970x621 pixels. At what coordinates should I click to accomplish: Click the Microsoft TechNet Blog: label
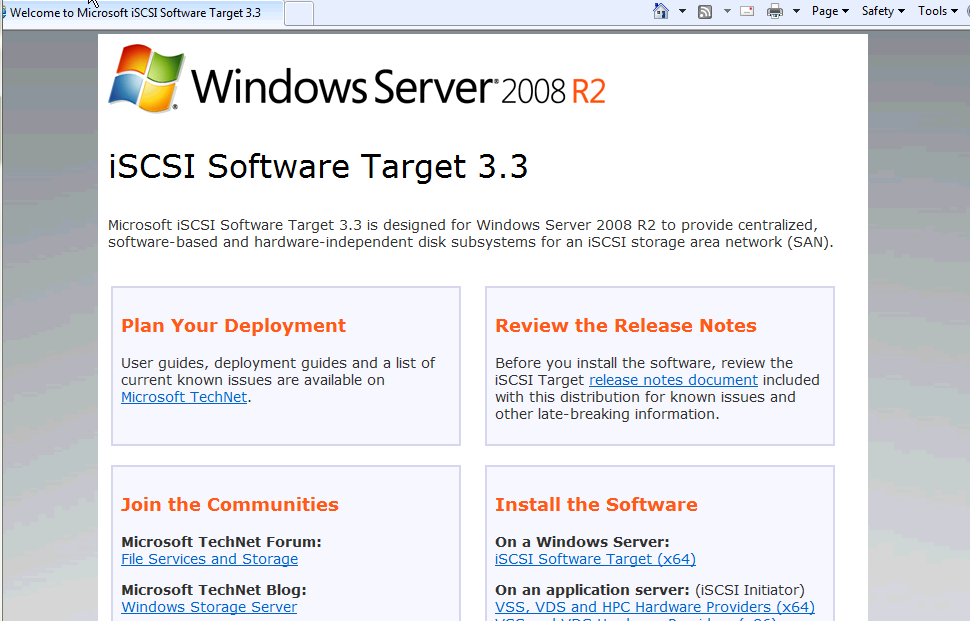pyautogui.click(x=214, y=590)
